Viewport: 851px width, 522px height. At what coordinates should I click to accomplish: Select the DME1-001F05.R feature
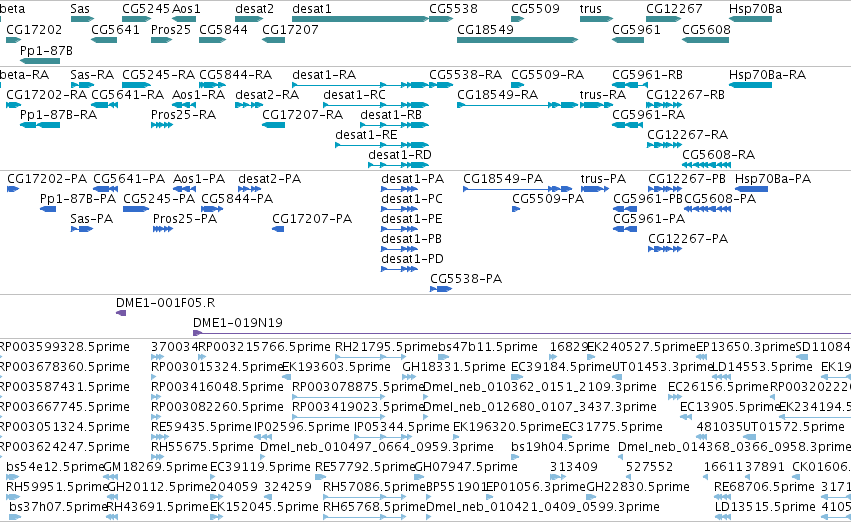(x=121, y=313)
